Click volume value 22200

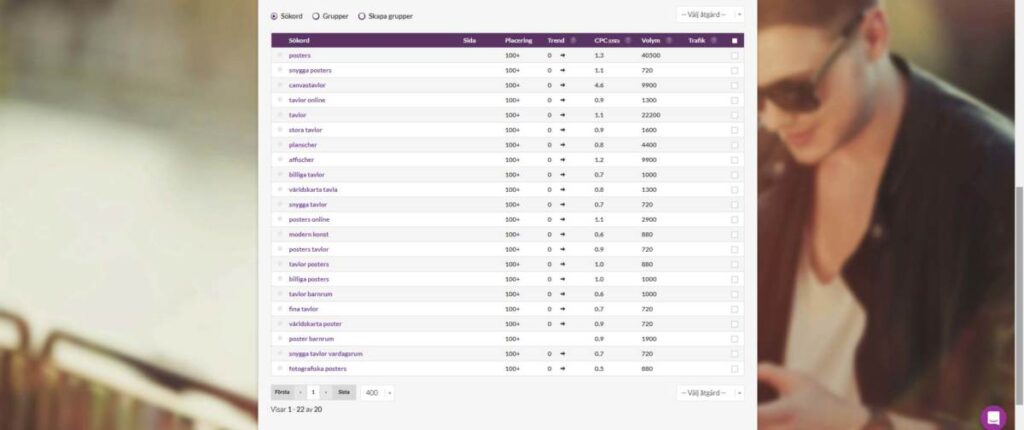tap(650, 115)
